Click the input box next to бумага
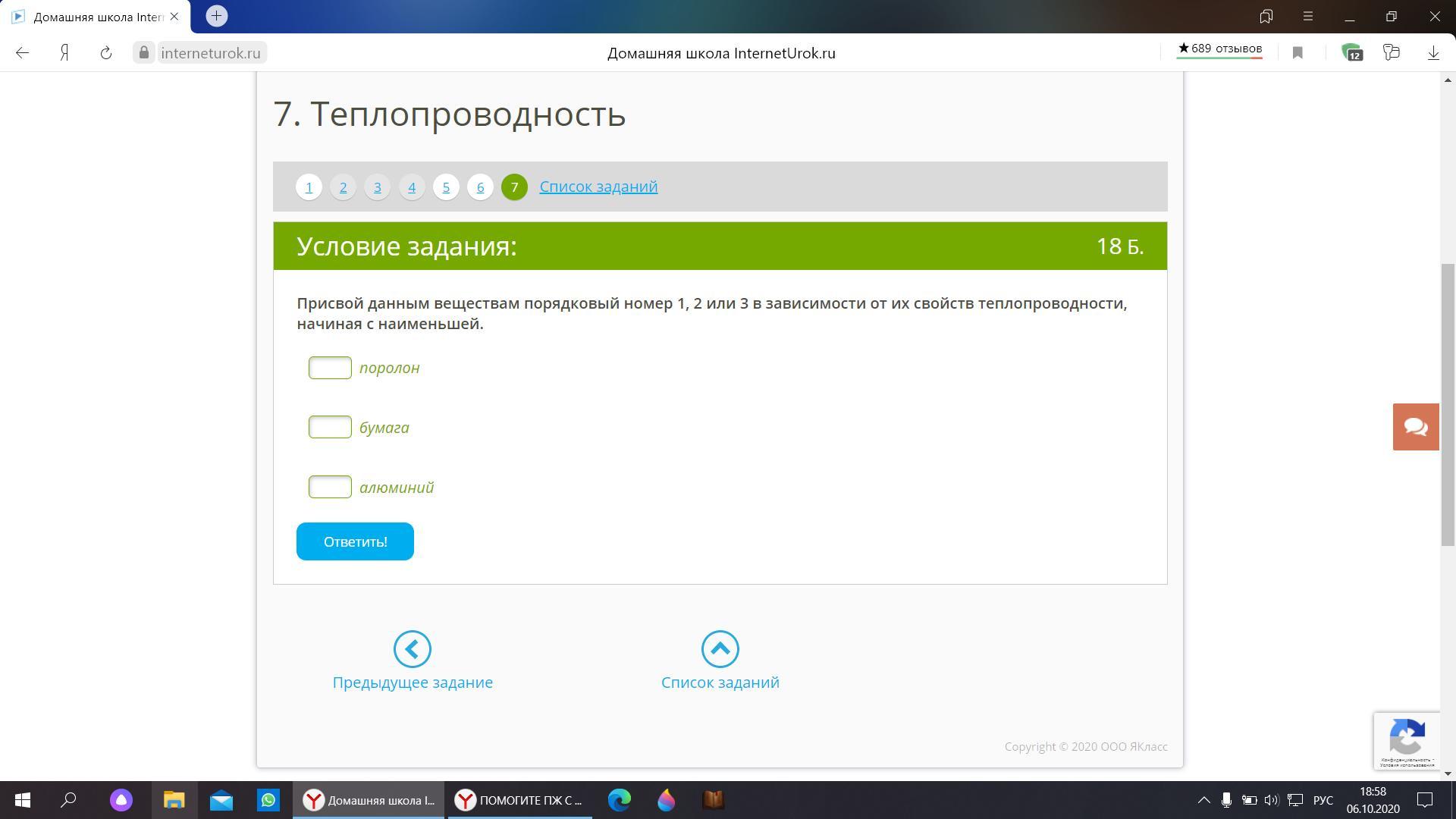The height and width of the screenshot is (819, 1456). [330, 428]
